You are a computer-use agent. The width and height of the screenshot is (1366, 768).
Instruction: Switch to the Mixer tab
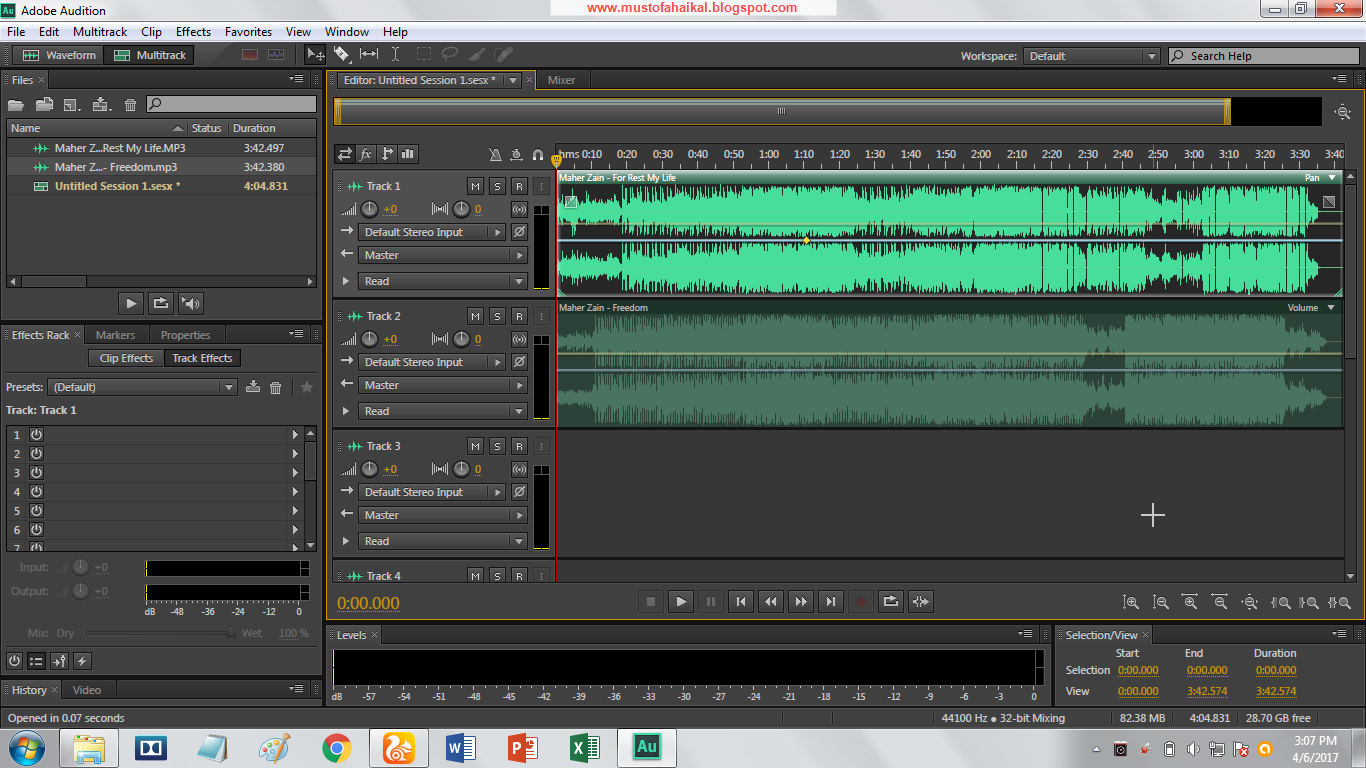[561, 80]
